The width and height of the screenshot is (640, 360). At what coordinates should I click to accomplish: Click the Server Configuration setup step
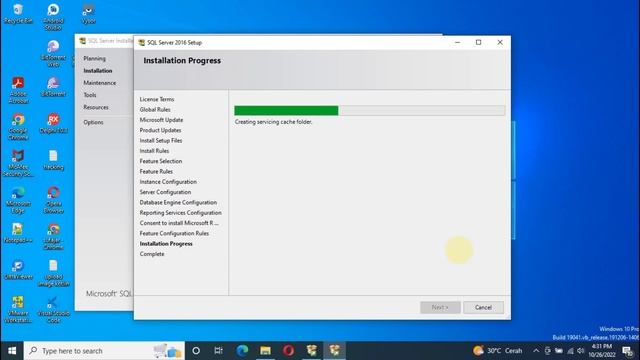165,192
